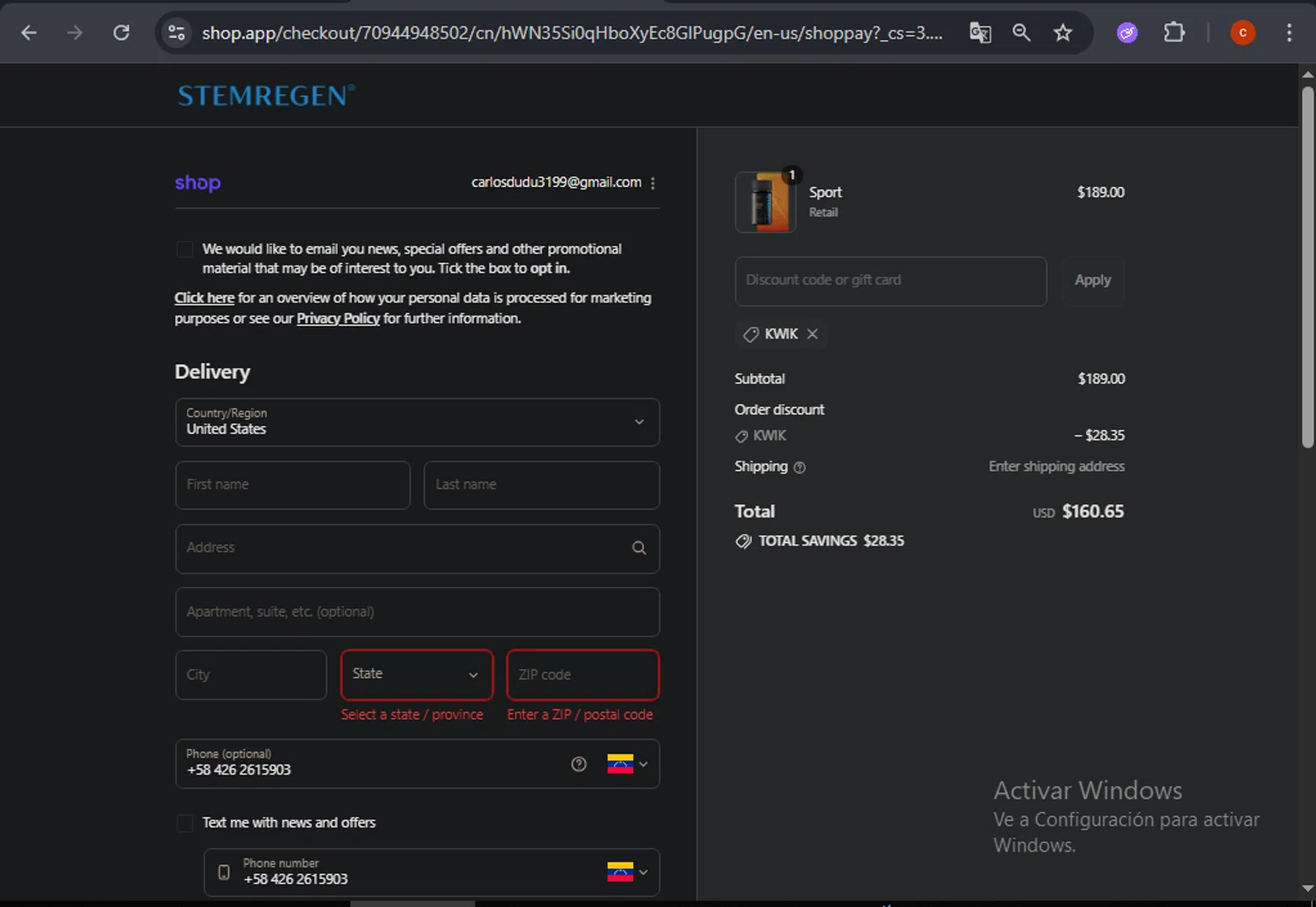Open the Privacy Policy link
The width and height of the screenshot is (1316, 907).
click(x=338, y=318)
